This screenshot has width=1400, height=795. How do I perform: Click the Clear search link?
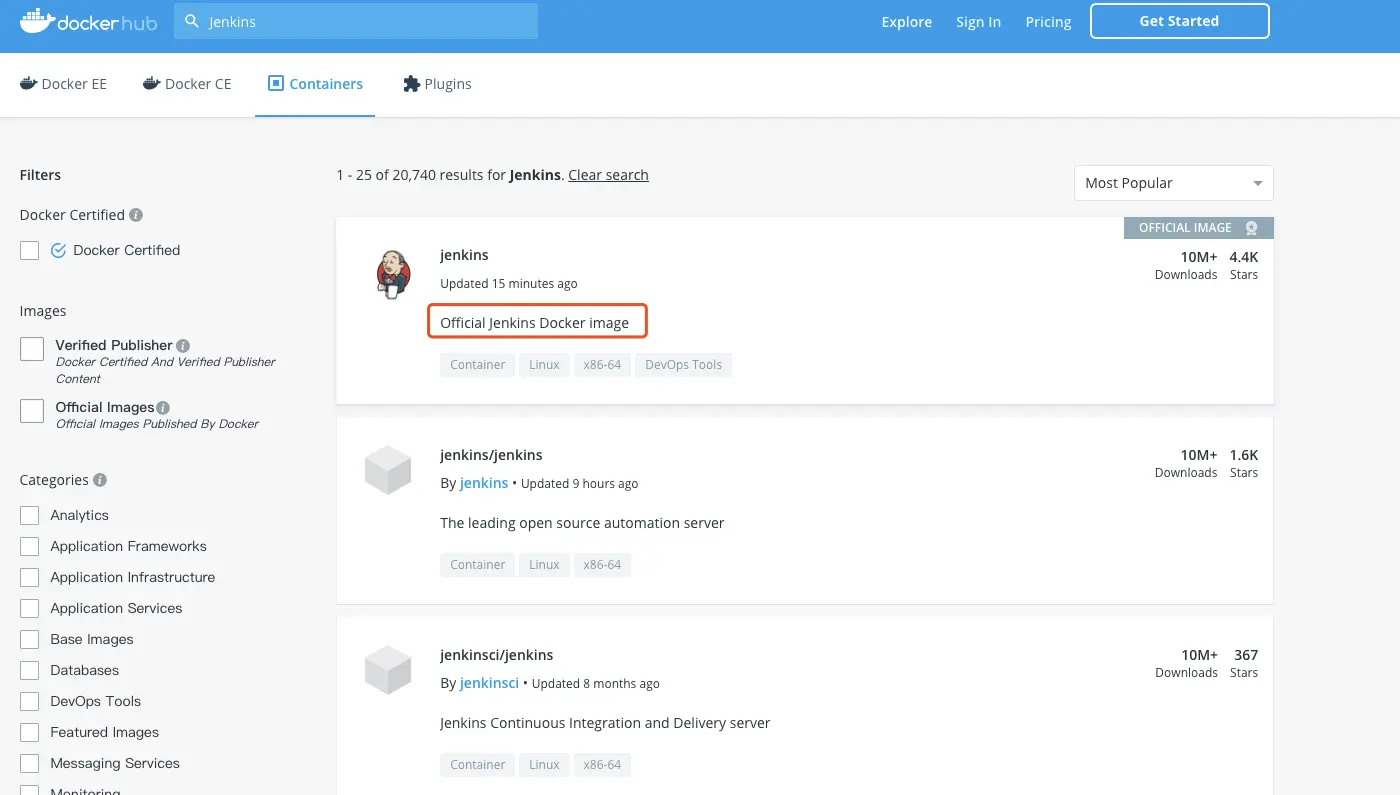(x=608, y=175)
